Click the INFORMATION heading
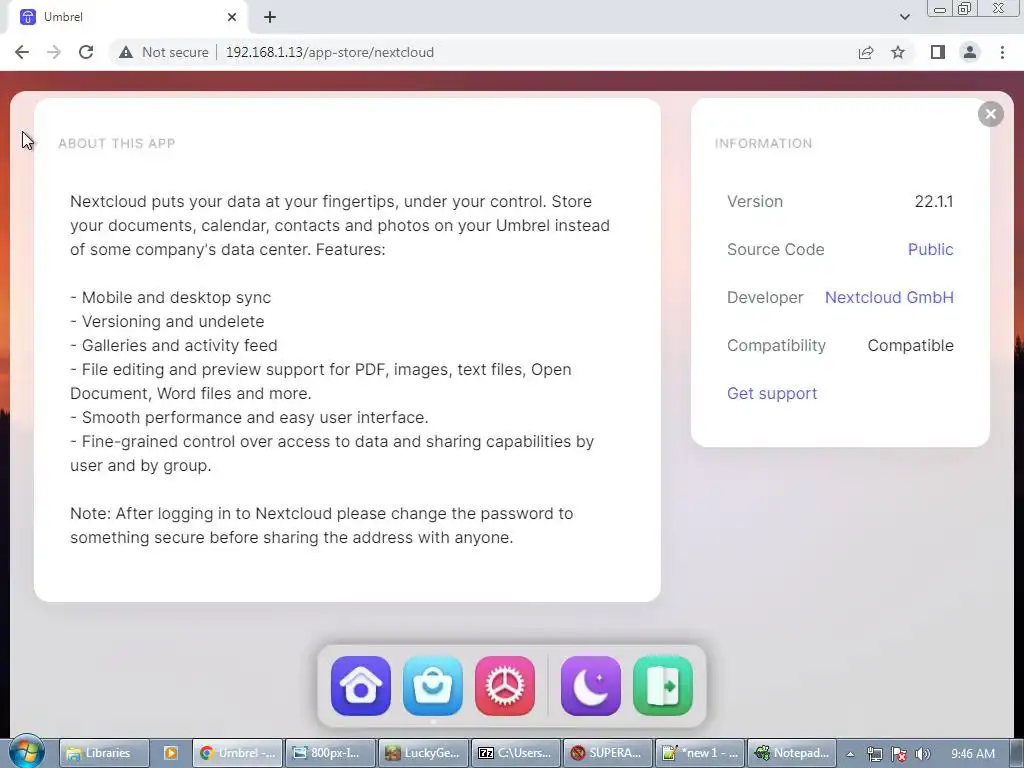The height and width of the screenshot is (768, 1024). pos(763,144)
